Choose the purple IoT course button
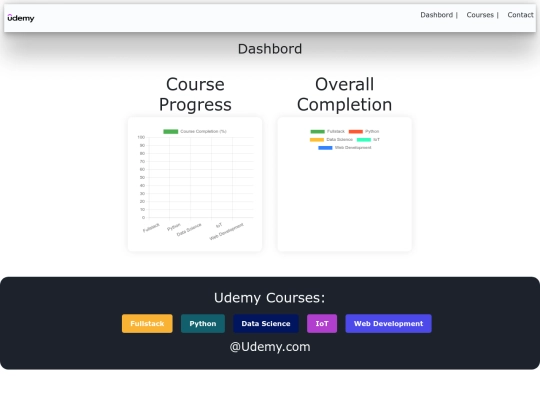This screenshot has height=405, width=540. tap(322, 323)
